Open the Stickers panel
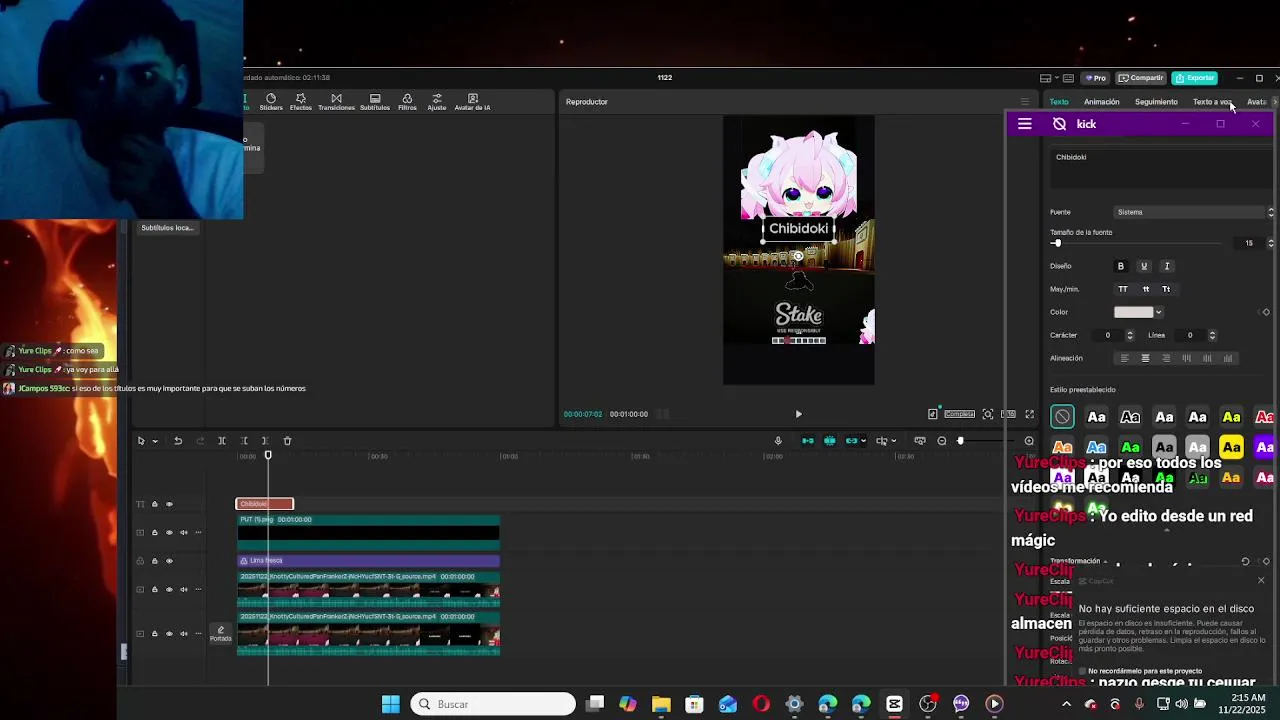The height and width of the screenshot is (720, 1280). (x=271, y=101)
